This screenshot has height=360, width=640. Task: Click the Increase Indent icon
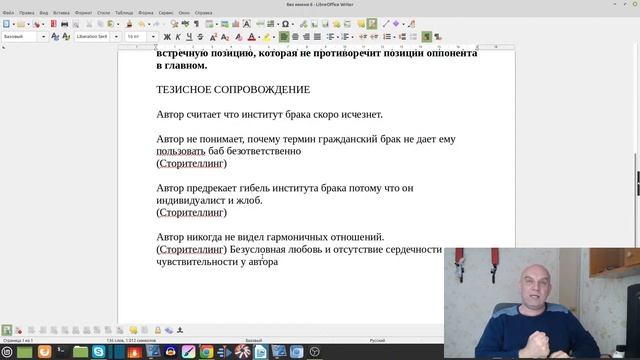362,37
